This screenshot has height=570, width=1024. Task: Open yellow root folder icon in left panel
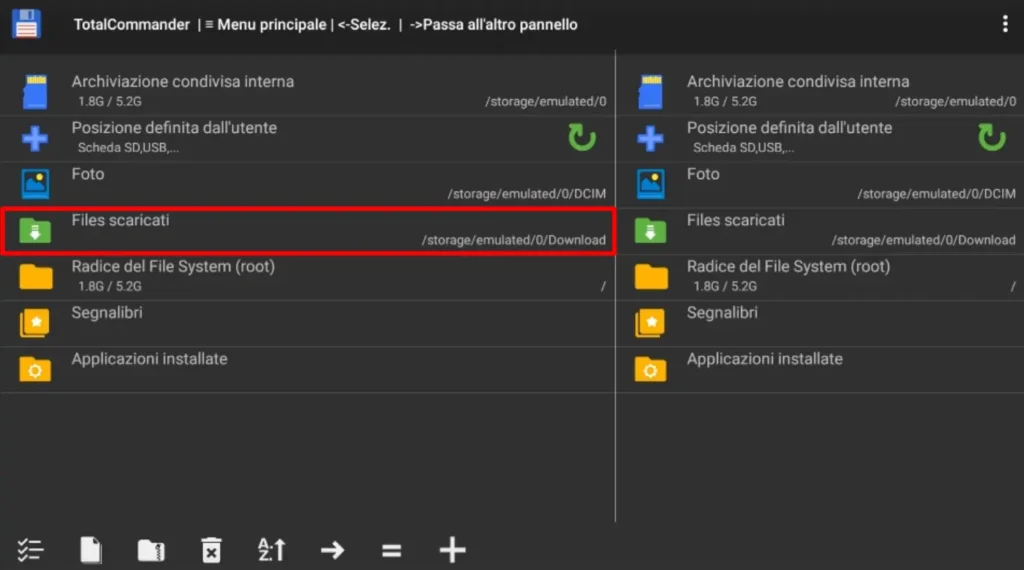click(x=35, y=276)
